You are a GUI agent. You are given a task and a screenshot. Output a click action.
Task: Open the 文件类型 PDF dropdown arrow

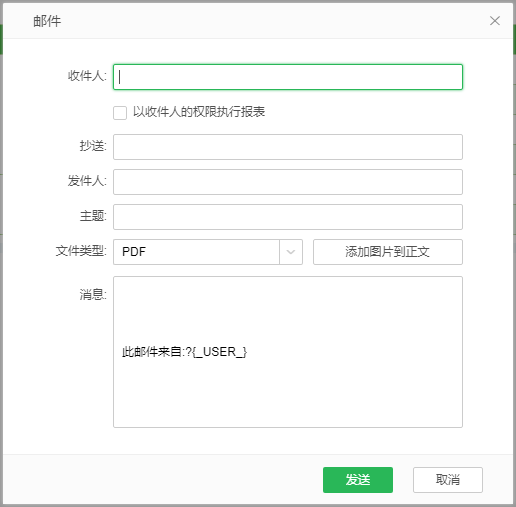tap(291, 252)
